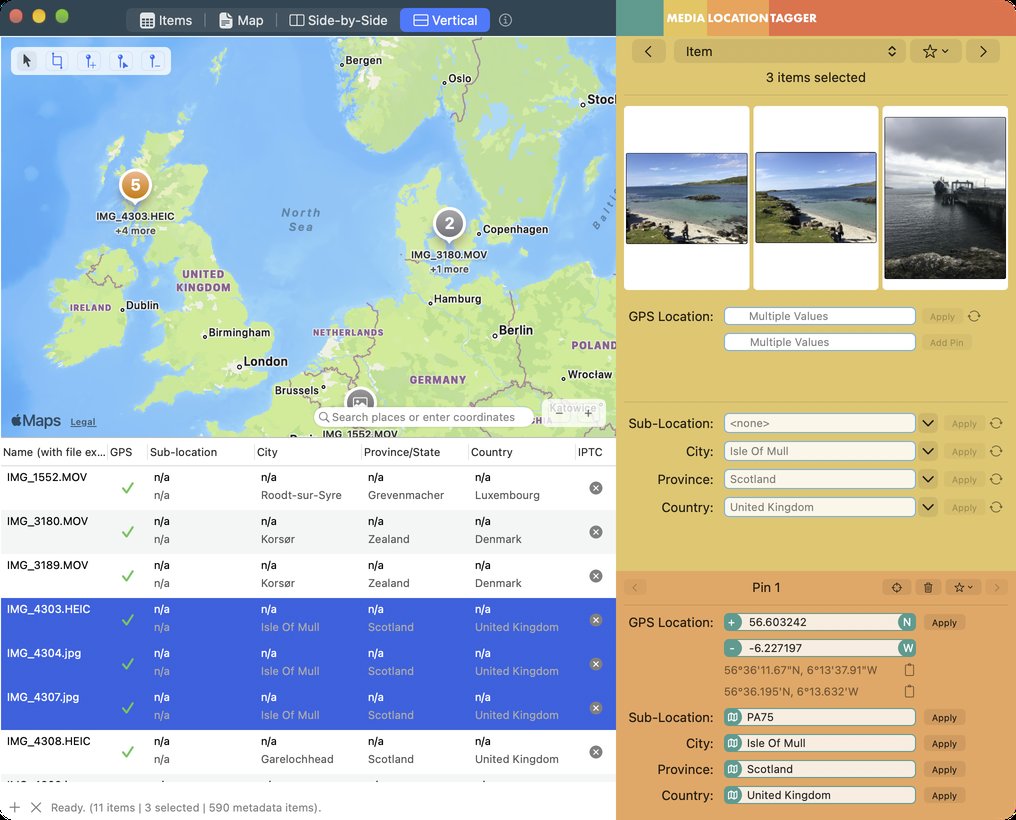Image resolution: width=1016 pixels, height=820 pixels.
Task: Select the pier photo thumbnail
Action: (945, 198)
